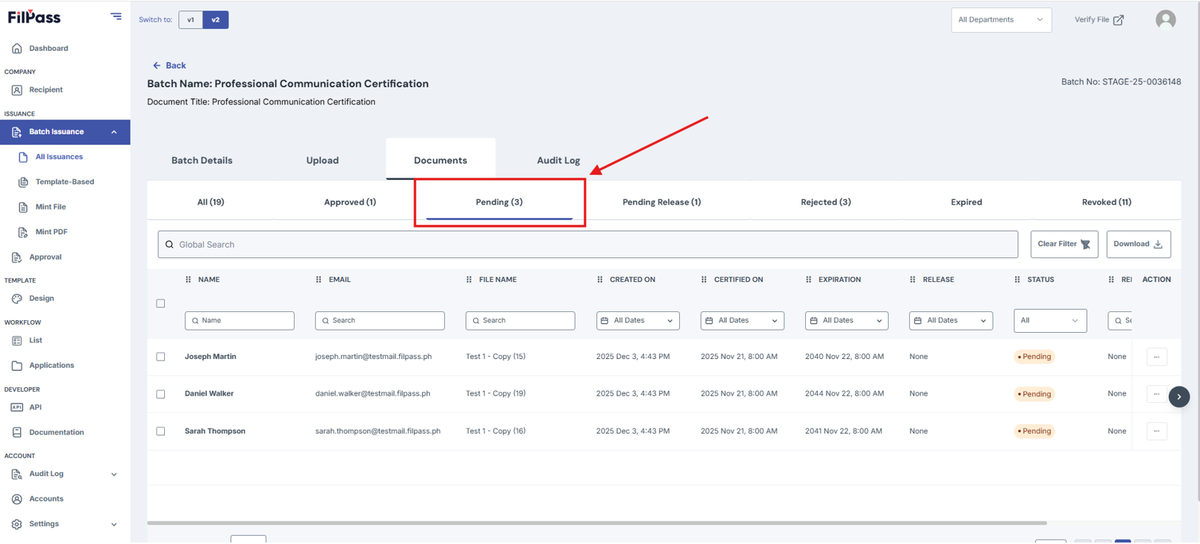Image resolution: width=1200 pixels, height=544 pixels.
Task: Select Sarah Thompson's row checkbox
Action: click(x=160, y=431)
